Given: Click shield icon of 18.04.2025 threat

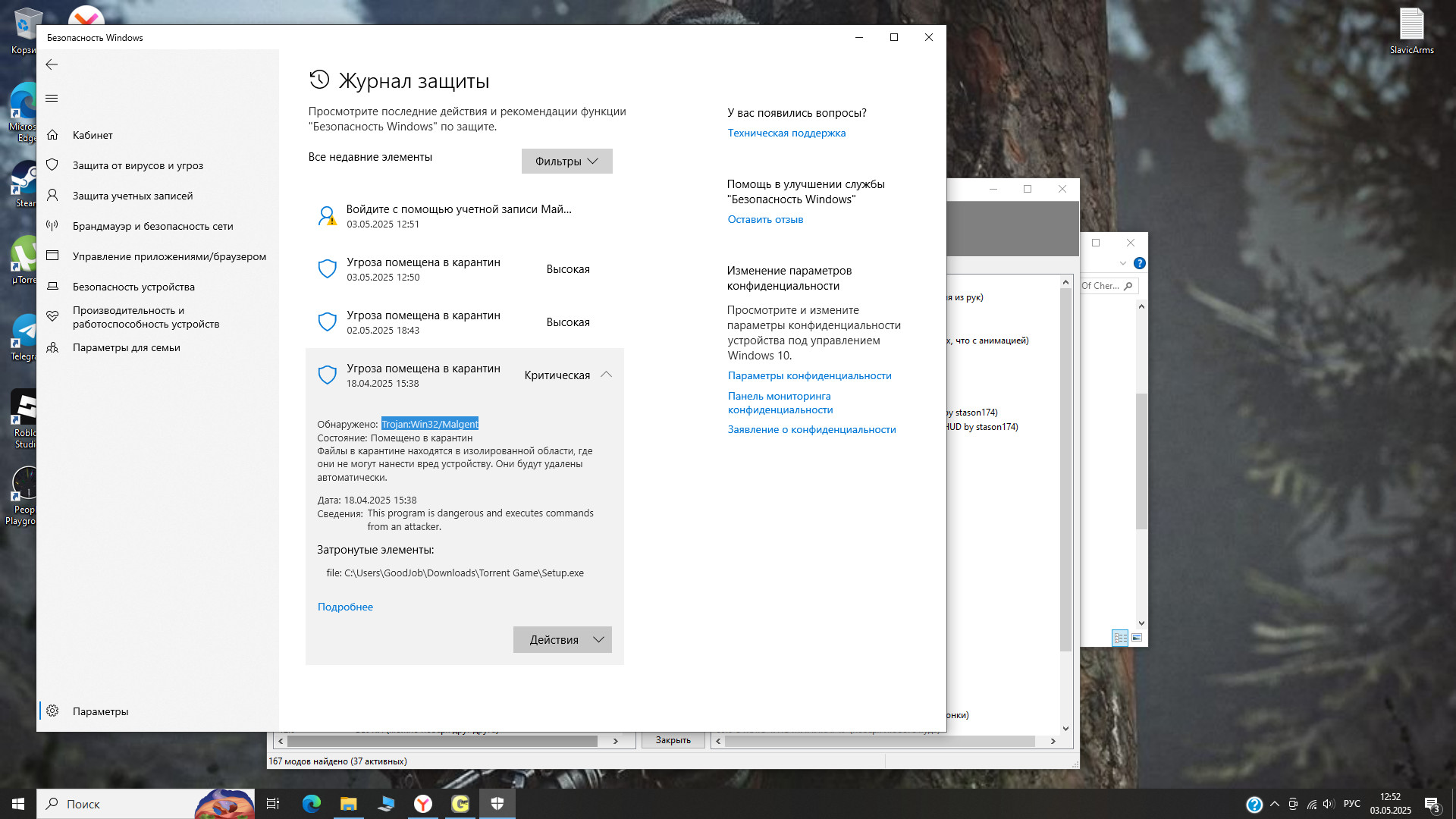Looking at the screenshot, I should click(327, 375).
